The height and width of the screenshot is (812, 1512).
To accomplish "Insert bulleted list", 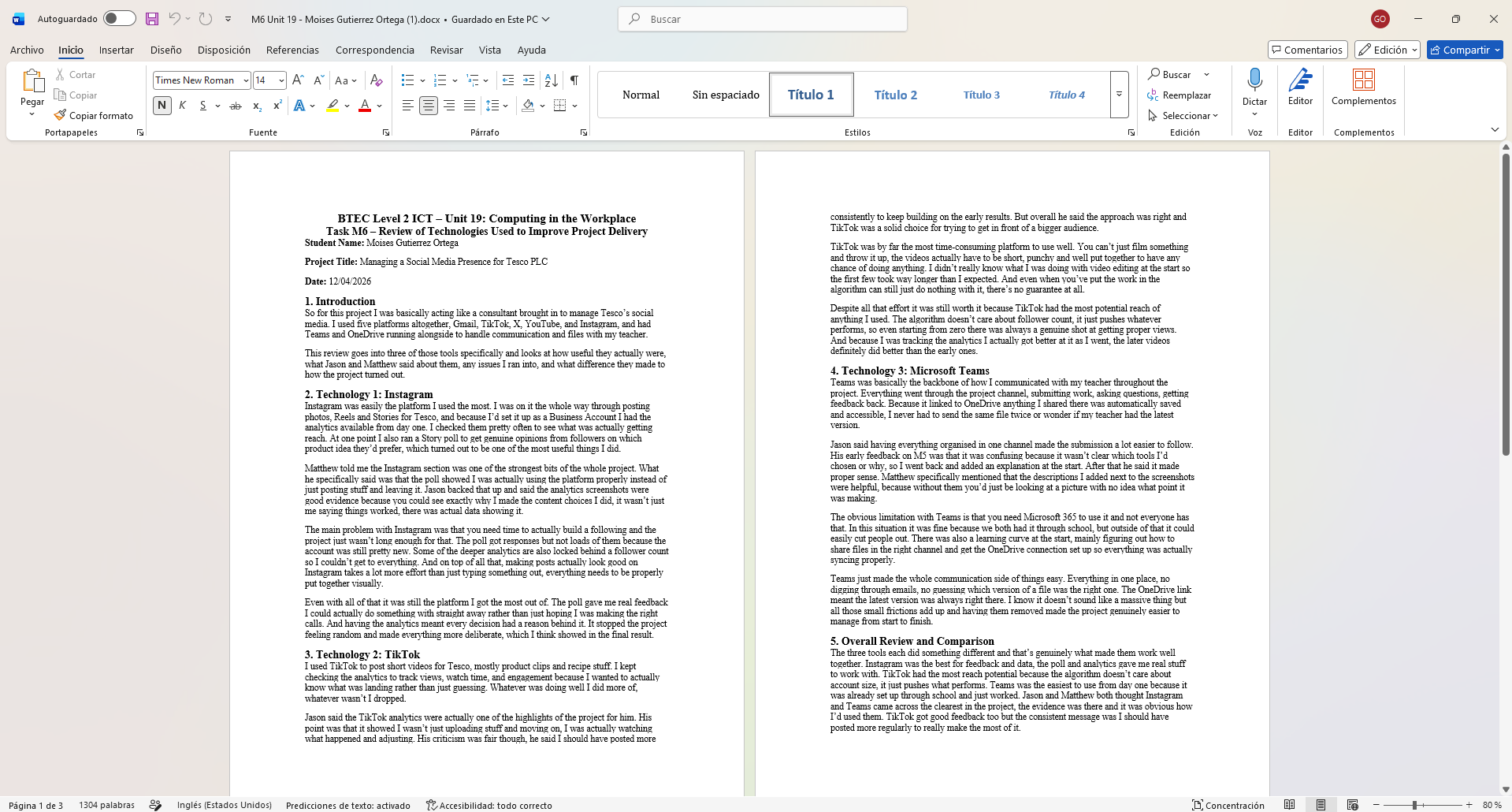I will [x=407, y=80].
